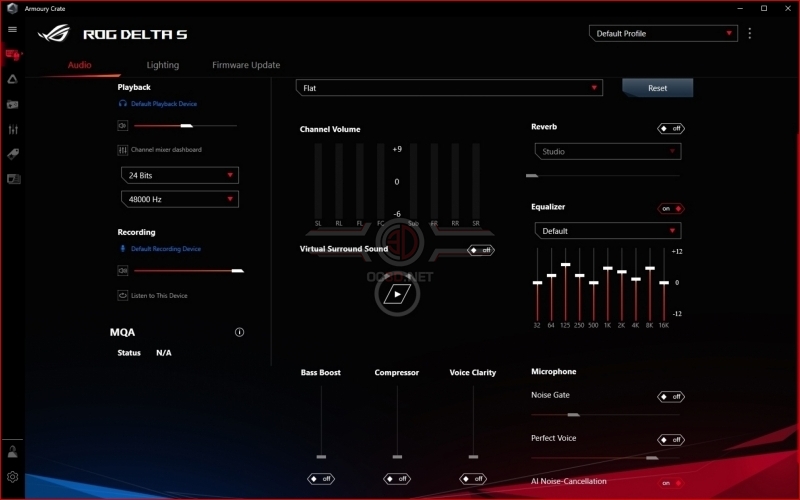Switch to the Lighting tab

pyautogui.click(x=163, y=65)
